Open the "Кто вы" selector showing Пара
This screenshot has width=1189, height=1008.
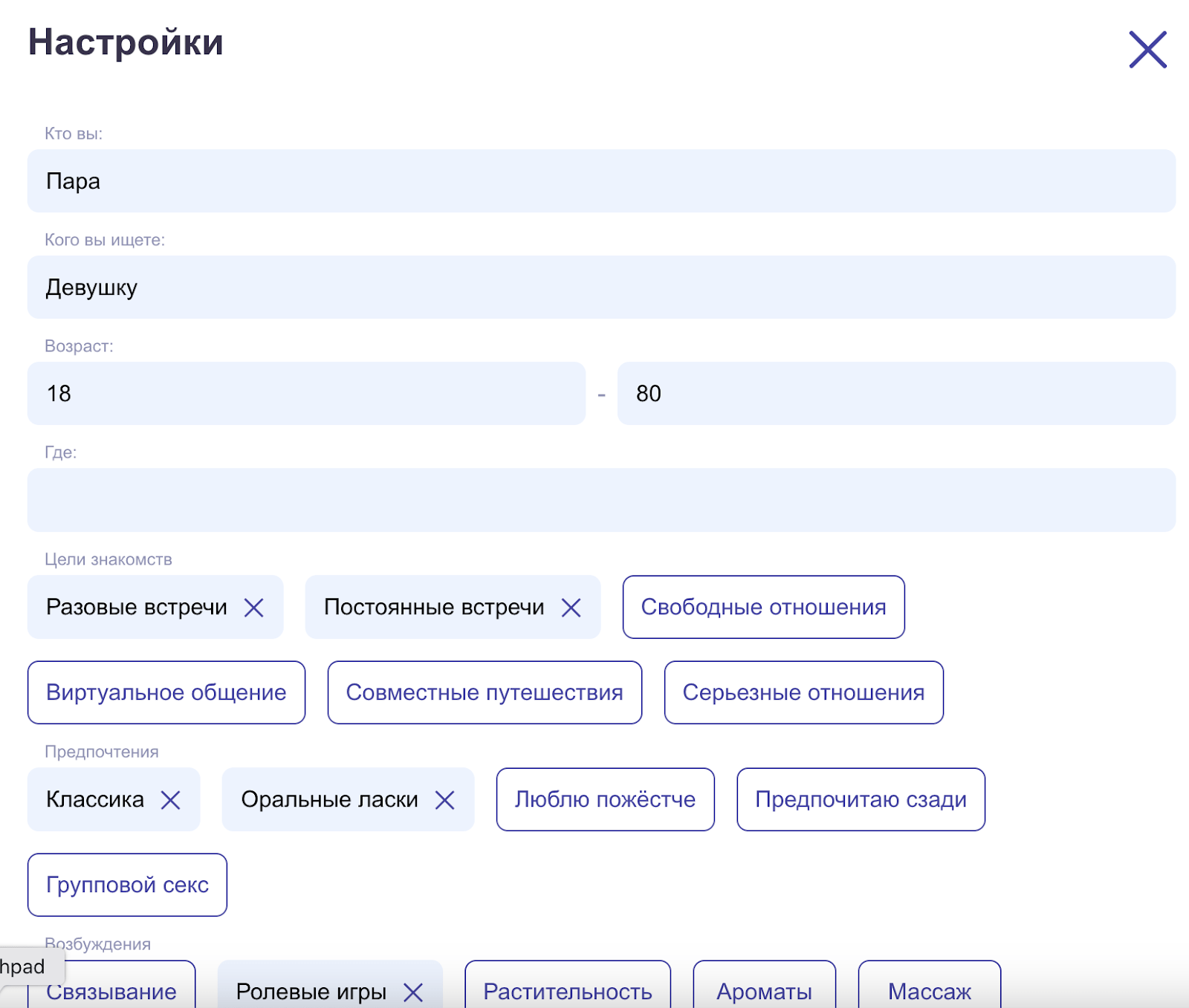(x=594, y=181)
